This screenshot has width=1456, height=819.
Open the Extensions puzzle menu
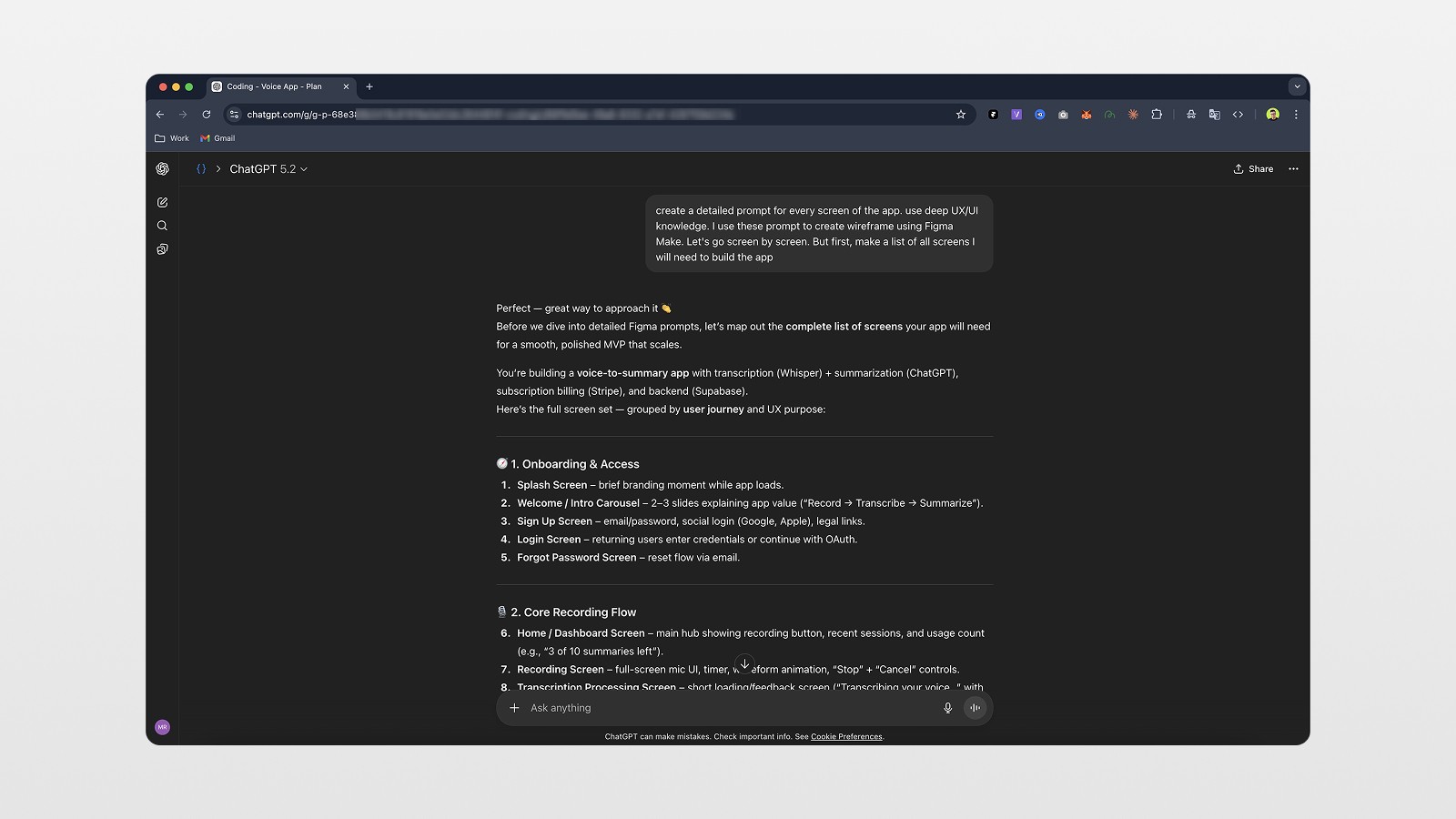[1157, 115]
